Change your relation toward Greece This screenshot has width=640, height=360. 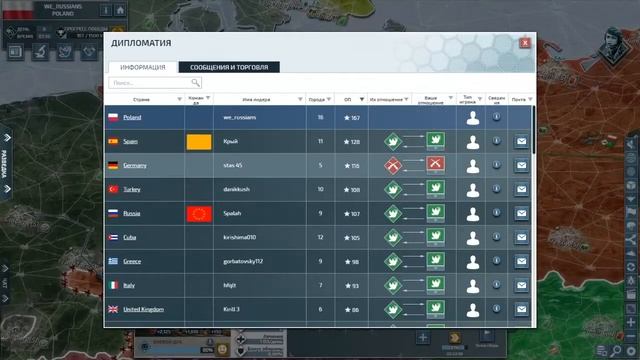(436, 261)
